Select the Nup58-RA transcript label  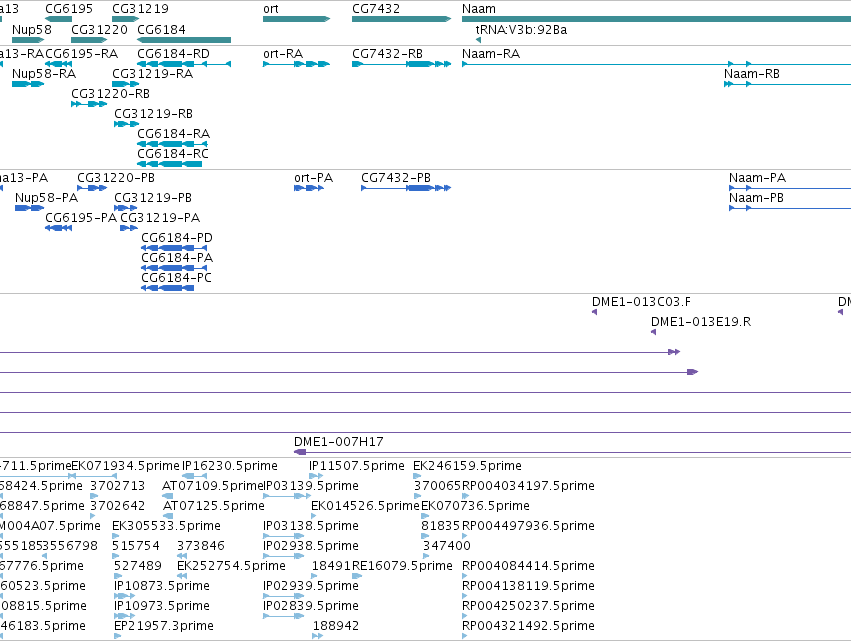(x=44, y=74)
